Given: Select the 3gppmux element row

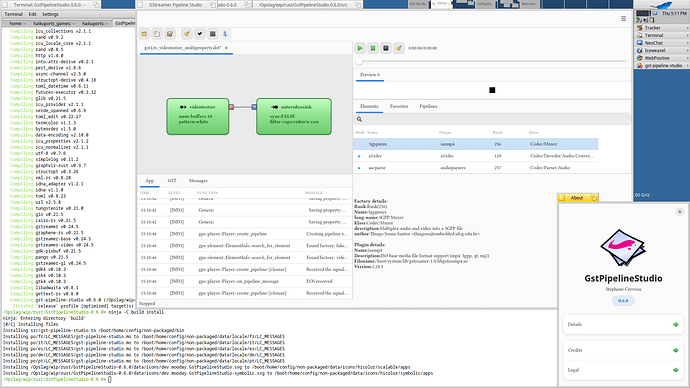Looking at the screenshot, I should coord(476,144).
